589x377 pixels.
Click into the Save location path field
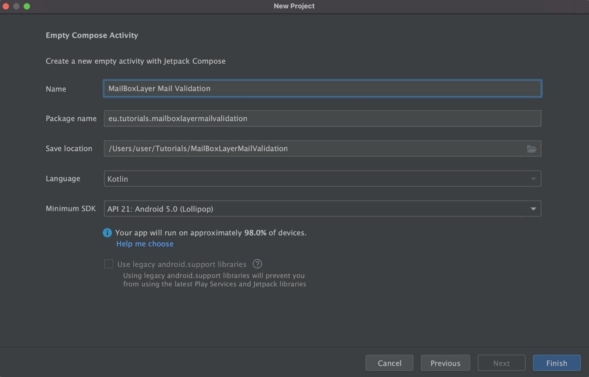point(314,149)
